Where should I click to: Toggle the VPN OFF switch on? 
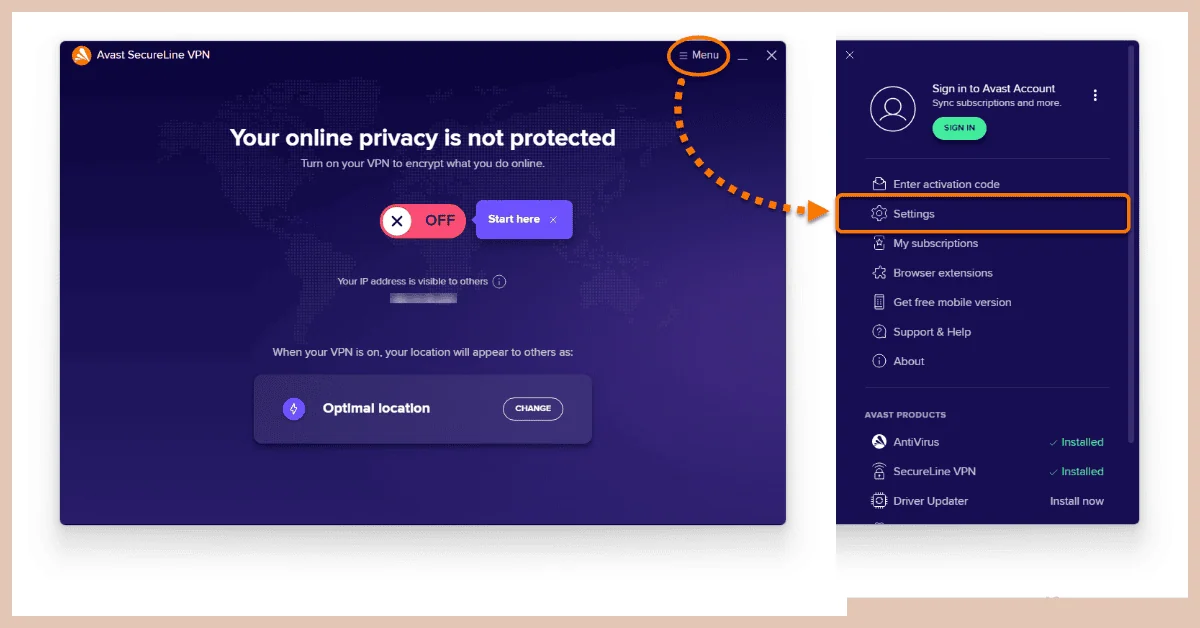(423, 221)
